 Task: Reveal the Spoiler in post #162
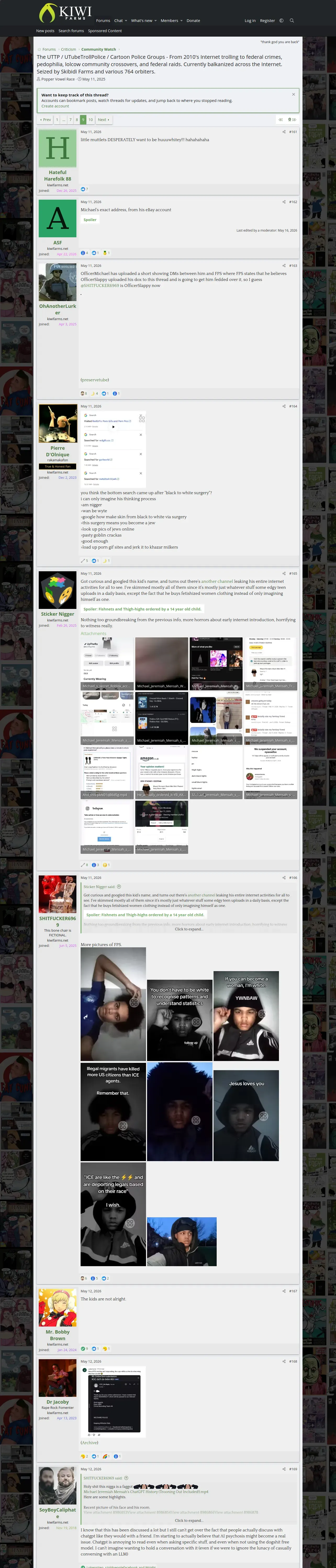[90, 220]
